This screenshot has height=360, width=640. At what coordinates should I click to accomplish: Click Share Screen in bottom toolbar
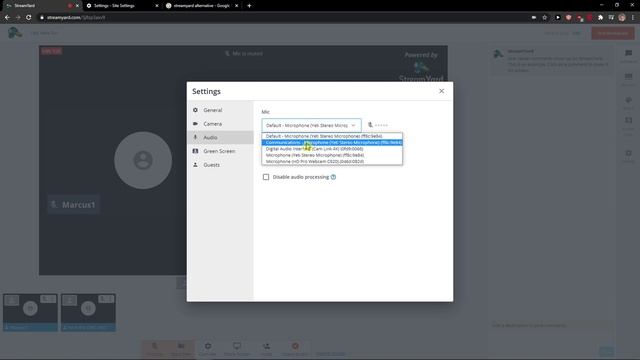click(x=237, y=349)
